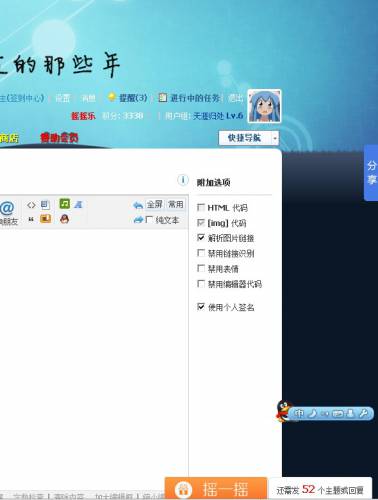Click the redo arrow icon in the editor
378x500 pixels.
(138, 220)
